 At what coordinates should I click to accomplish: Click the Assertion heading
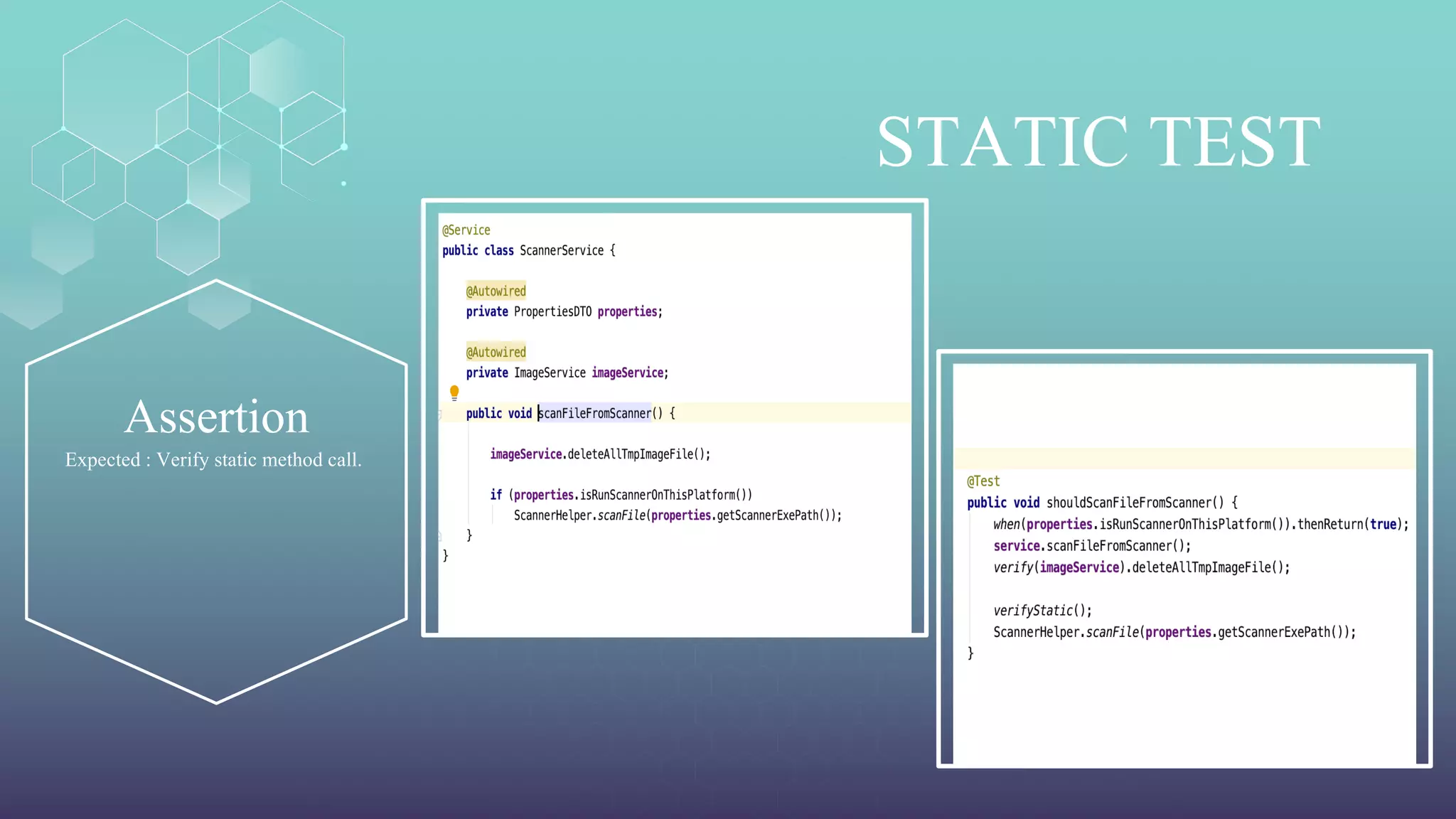tap(217, 417)
